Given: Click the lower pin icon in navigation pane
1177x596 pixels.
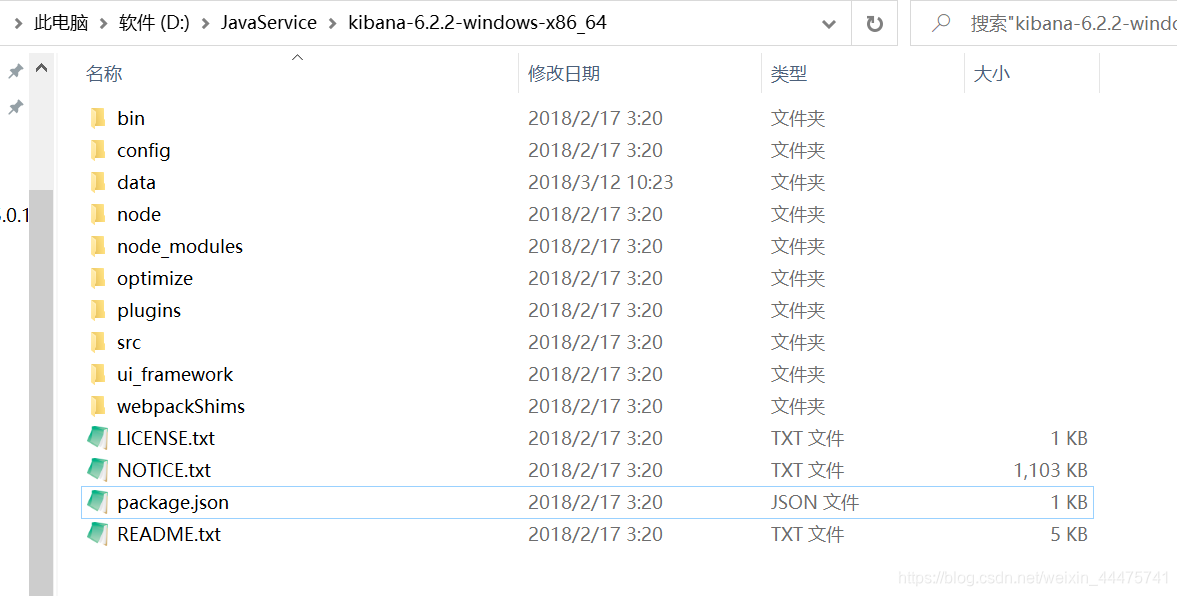Looking at the screenshot, I should 15,107.
